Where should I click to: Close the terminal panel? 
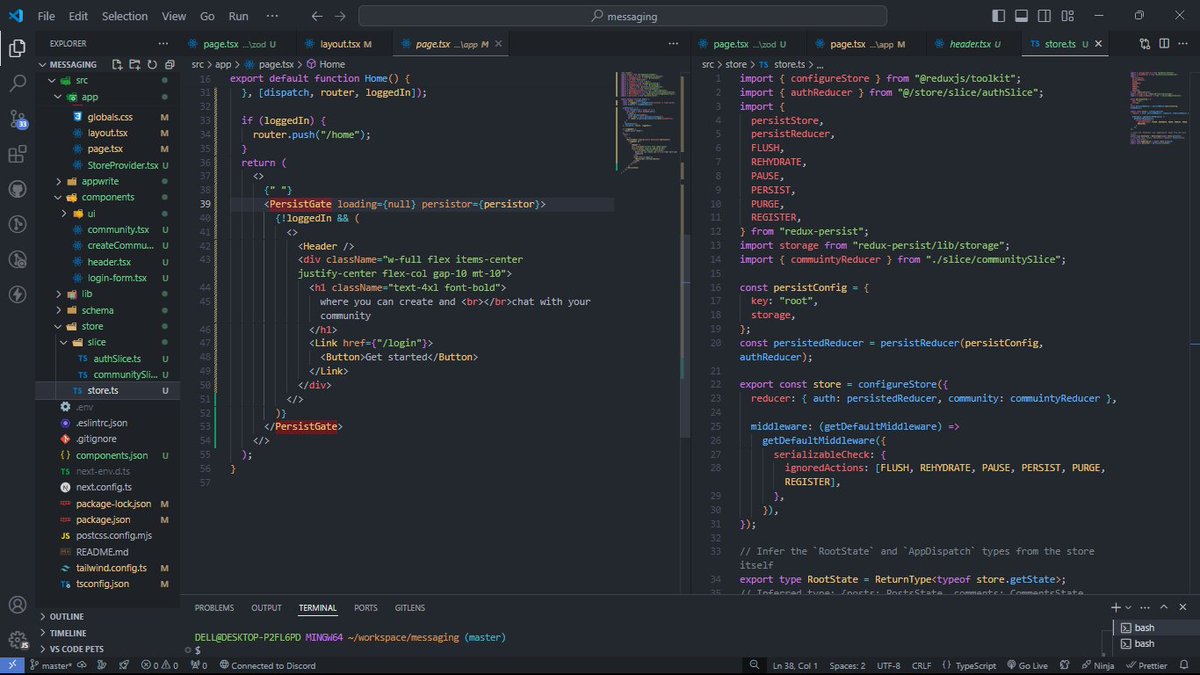tap(1185, 607)
